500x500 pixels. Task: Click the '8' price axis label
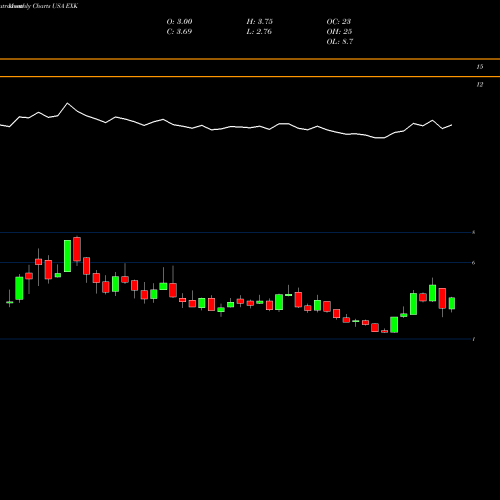tap(474, 232)
